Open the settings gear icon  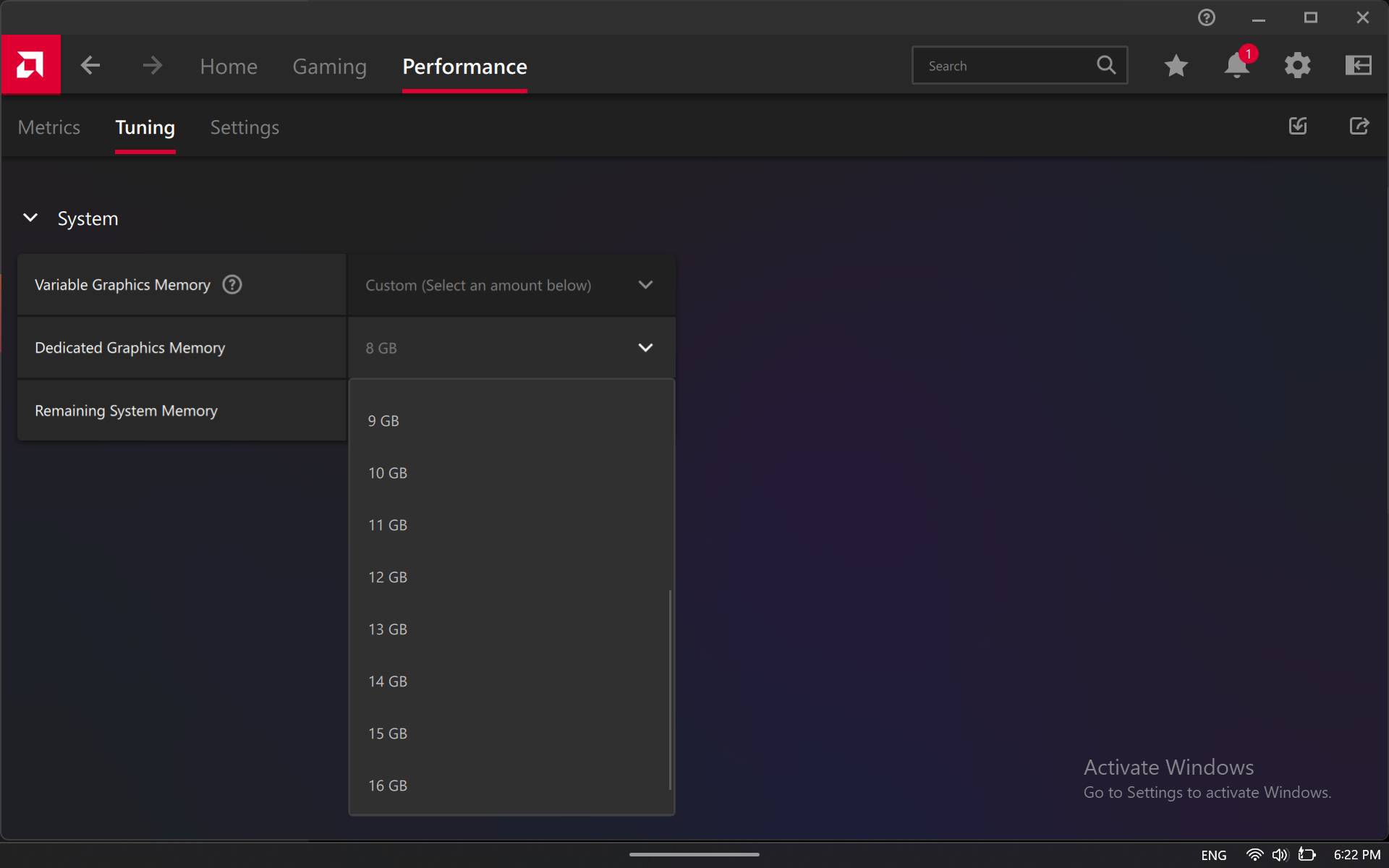point(1297,66)
